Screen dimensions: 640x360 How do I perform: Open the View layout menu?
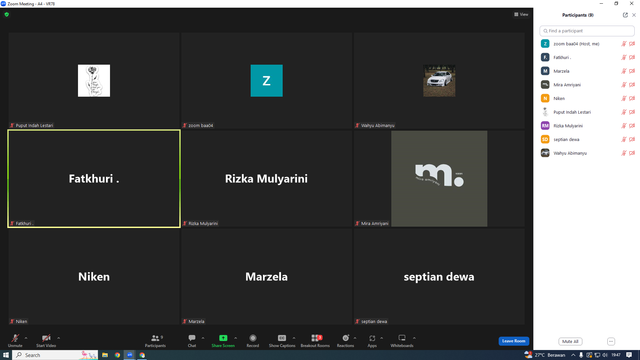coord(521,14)
